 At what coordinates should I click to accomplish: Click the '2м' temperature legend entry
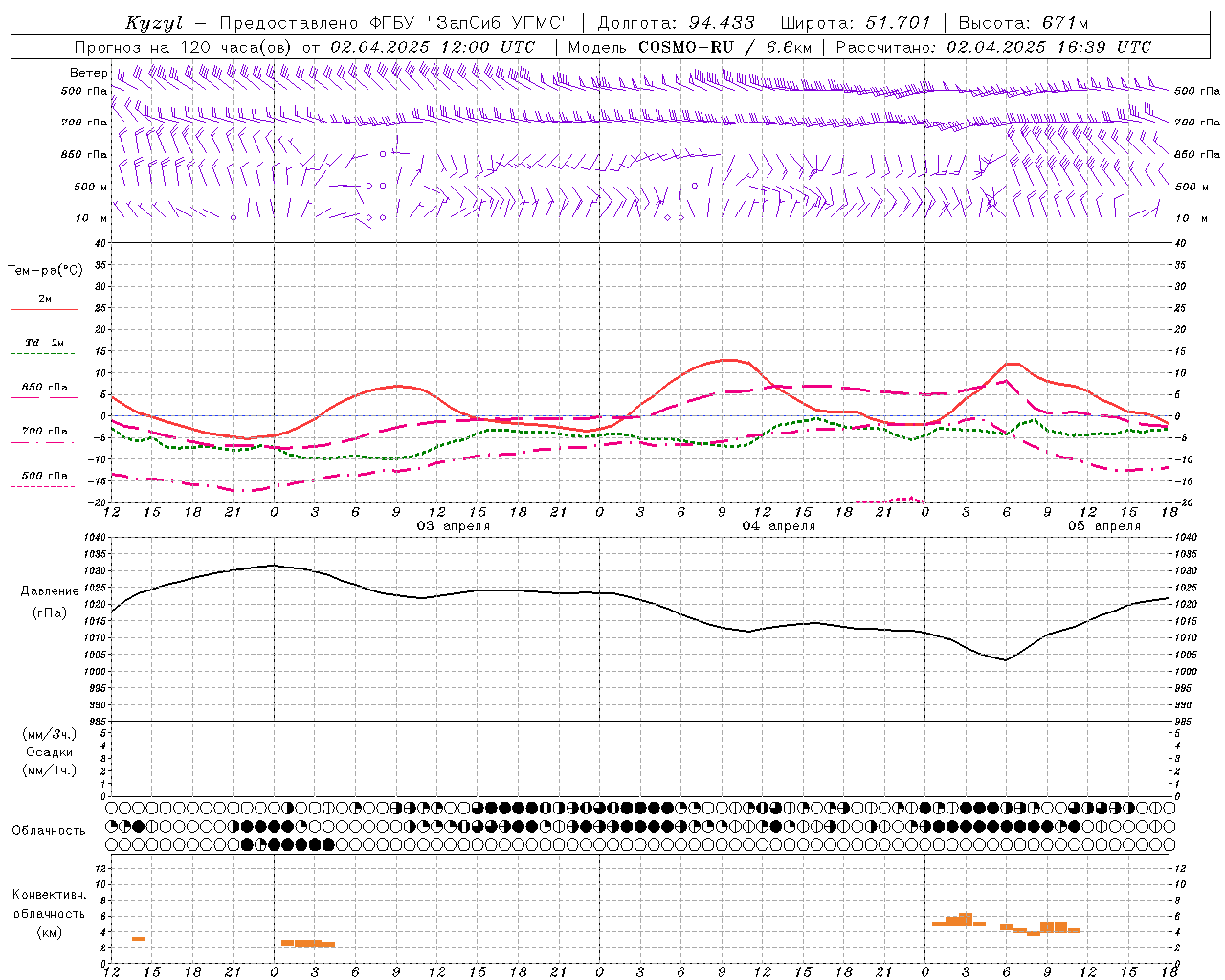[x=45, y=299]
